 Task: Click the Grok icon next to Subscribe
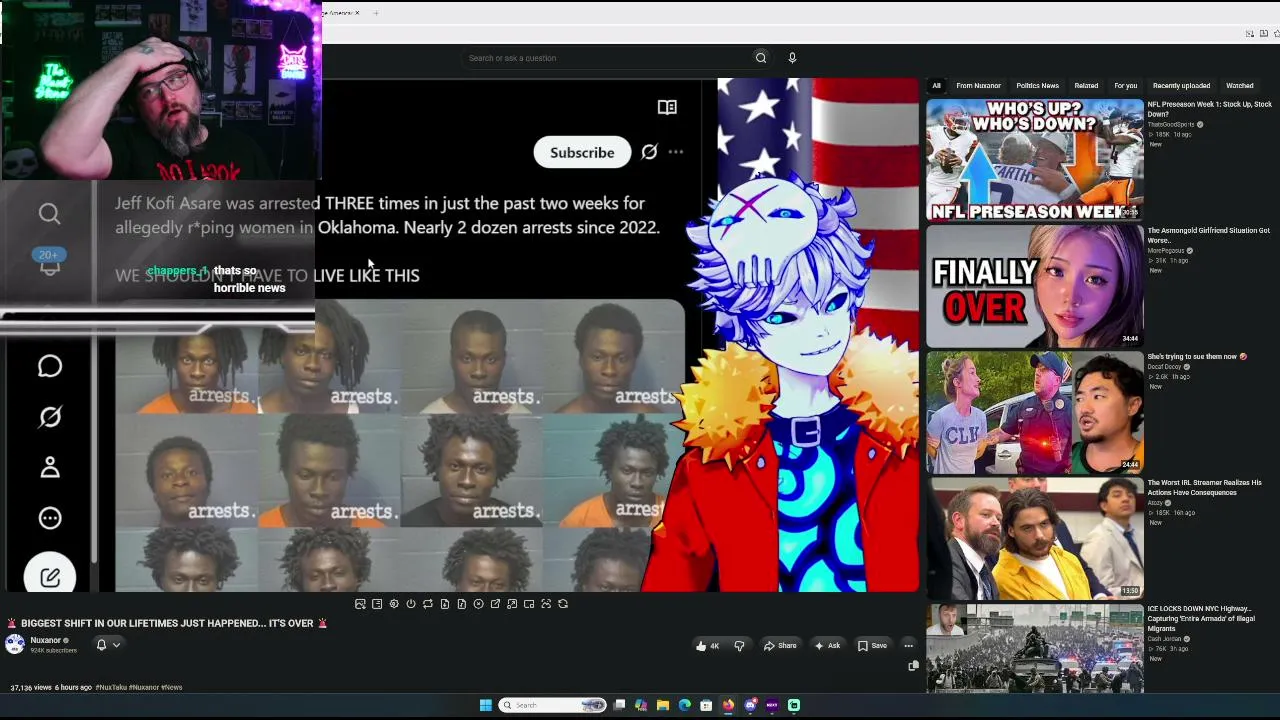(649, 152)
